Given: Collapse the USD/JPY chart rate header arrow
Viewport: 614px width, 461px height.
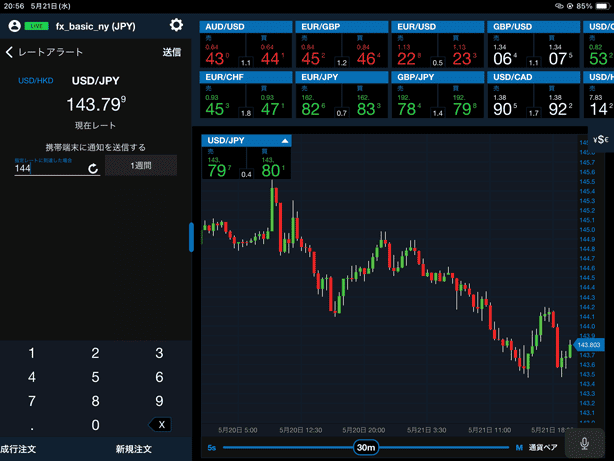Looking at the screenshot, I should pyautogui.click(x=285, y=141).
